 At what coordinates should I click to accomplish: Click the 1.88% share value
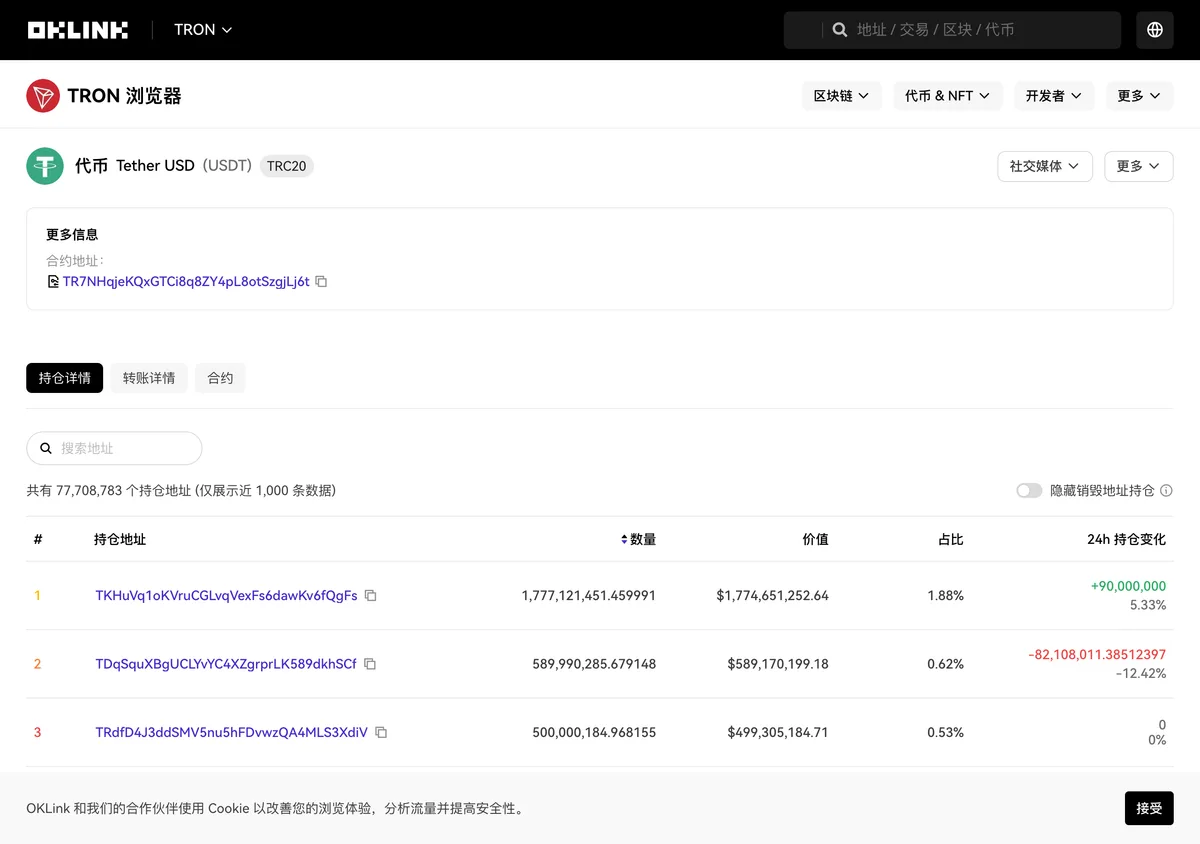coord(945,596)
